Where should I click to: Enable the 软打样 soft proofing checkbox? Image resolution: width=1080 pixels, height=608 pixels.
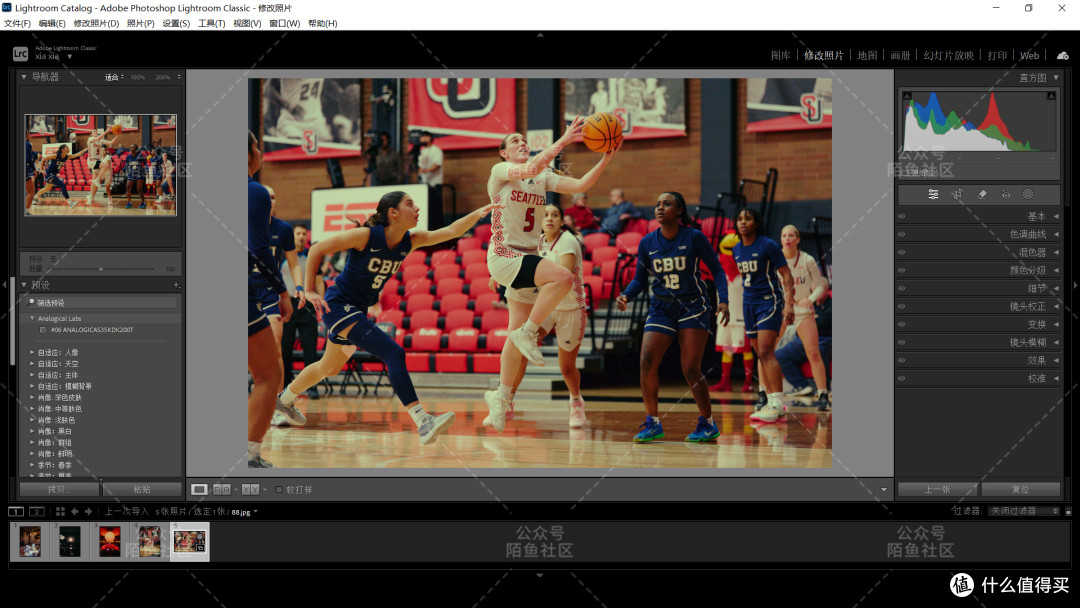pyautogui.click(x=279, y=490)
